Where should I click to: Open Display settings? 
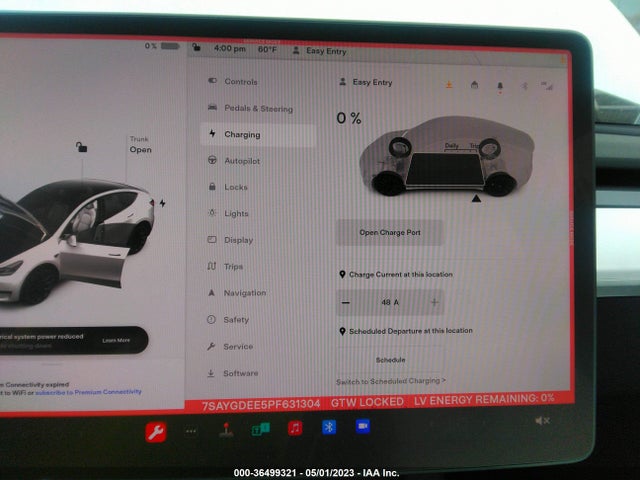tap(231, 240)
